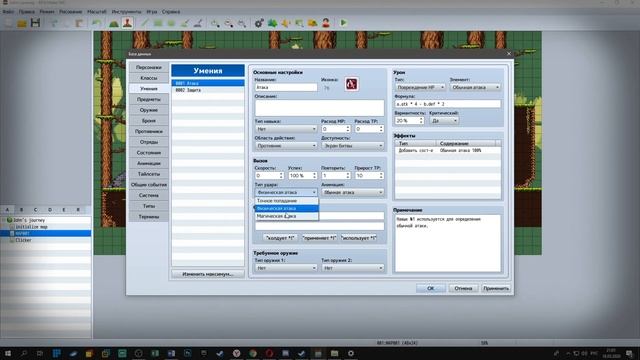
Task: Select the Shadow Pen tool
Action: [x=198, y=23]
